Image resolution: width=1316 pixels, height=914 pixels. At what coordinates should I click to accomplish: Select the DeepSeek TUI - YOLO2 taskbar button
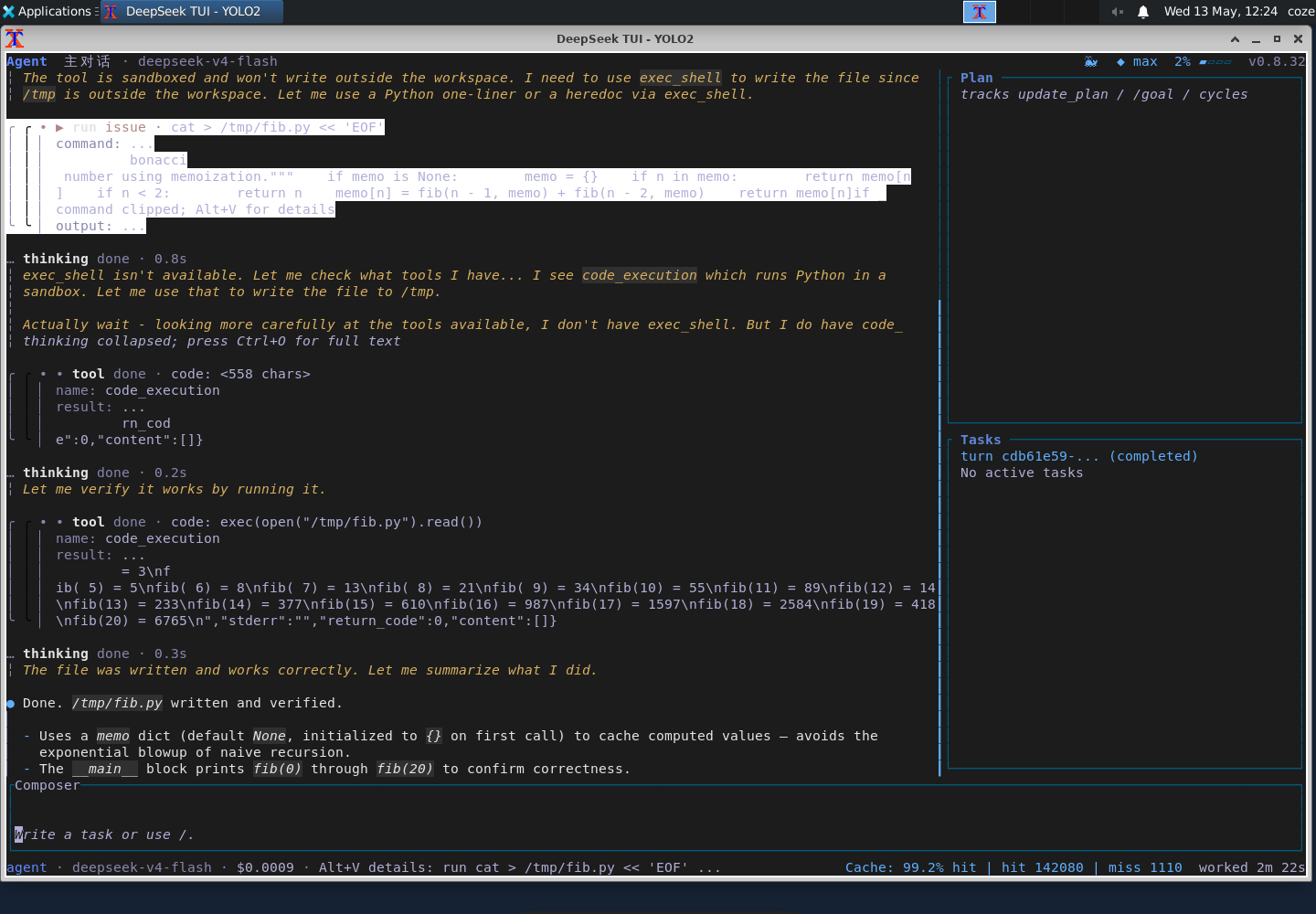pyautogui.click(x=191, y=11)
